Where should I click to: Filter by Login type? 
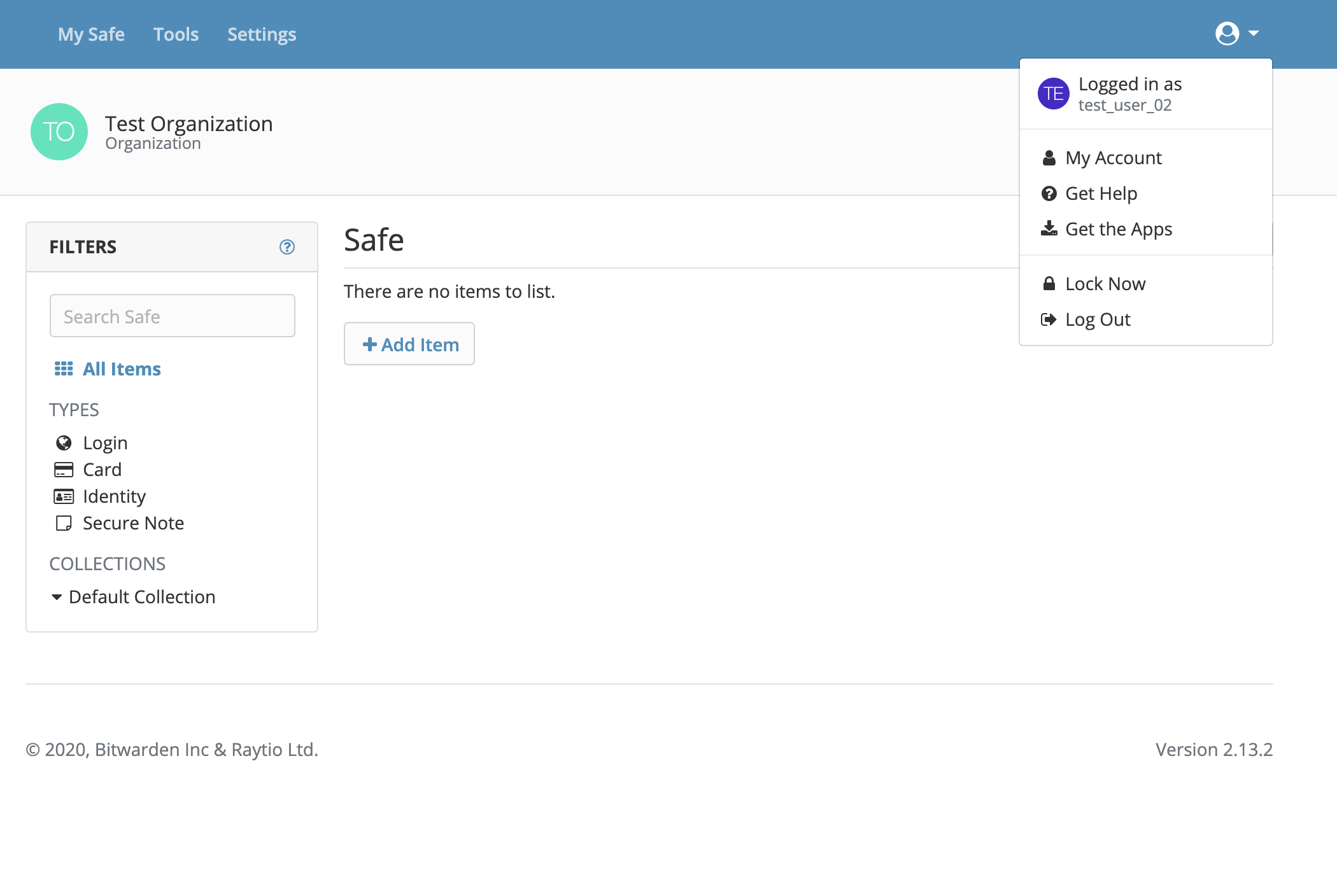[105, 443]
